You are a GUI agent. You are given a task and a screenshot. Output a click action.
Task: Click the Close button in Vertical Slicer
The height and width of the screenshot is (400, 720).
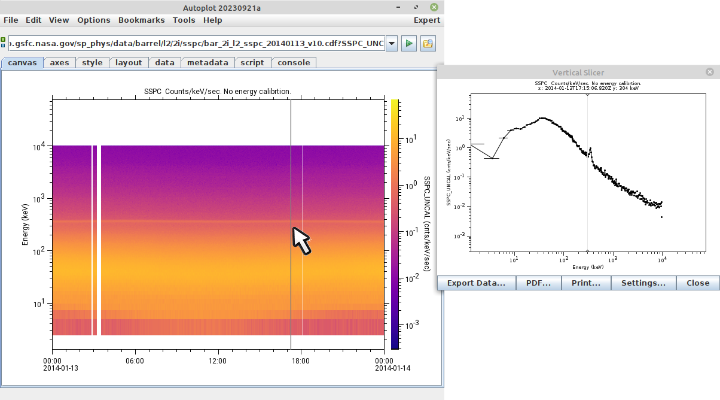[x=698, y=283]
